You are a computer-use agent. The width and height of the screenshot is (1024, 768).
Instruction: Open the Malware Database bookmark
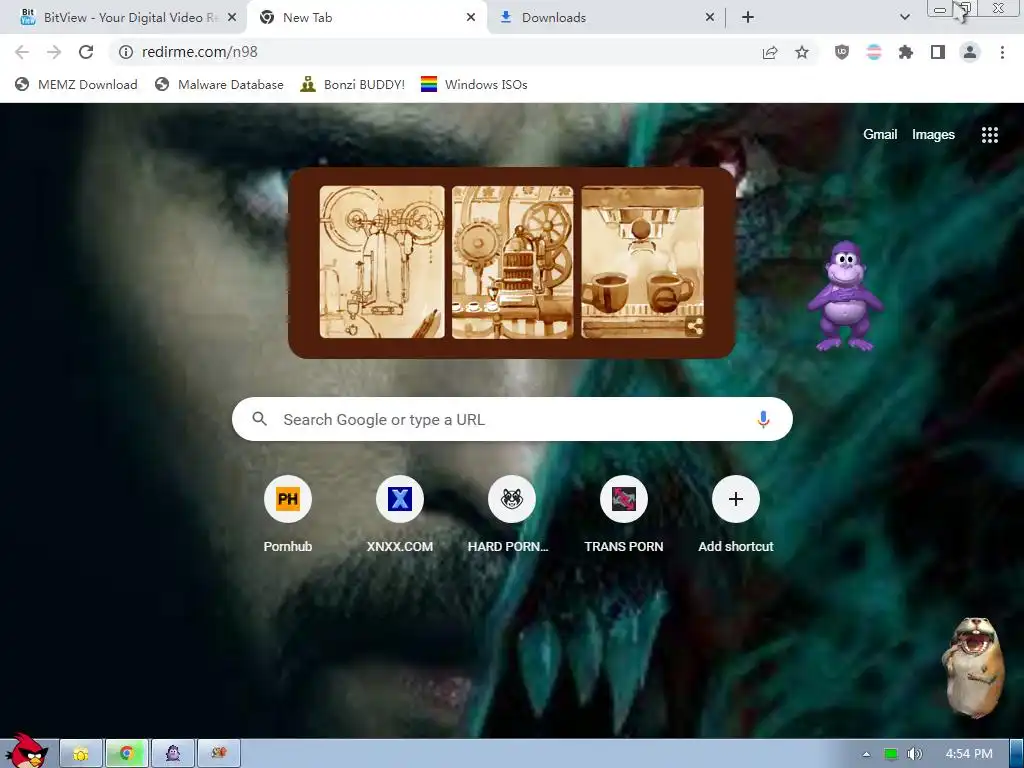tap(219, 84)
